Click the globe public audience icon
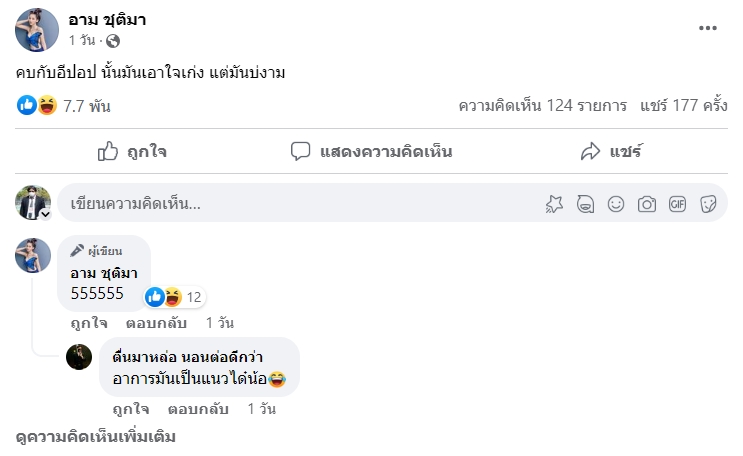Screen dimensions: 743x456 113,42
